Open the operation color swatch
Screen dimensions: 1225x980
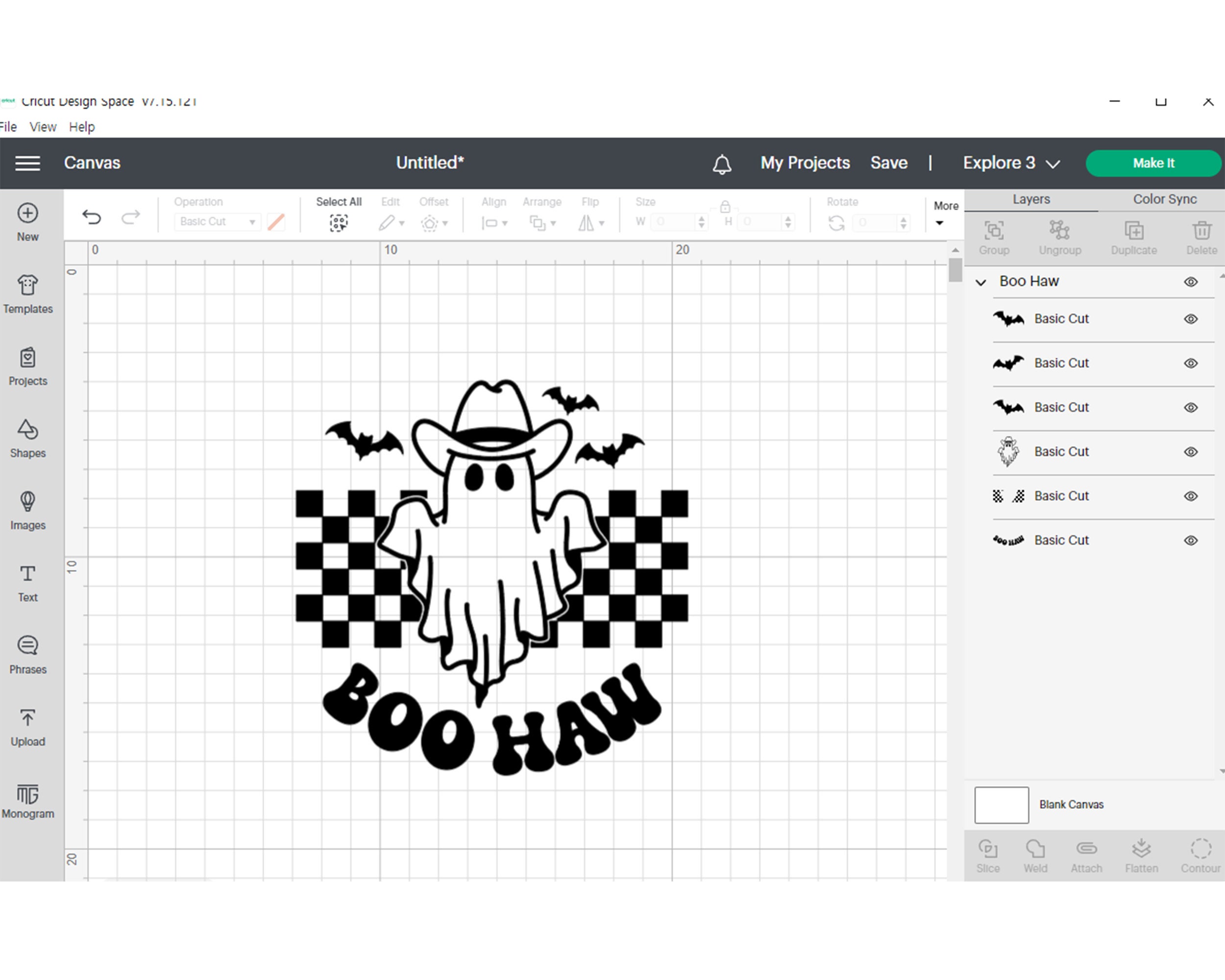coord(277,221)
